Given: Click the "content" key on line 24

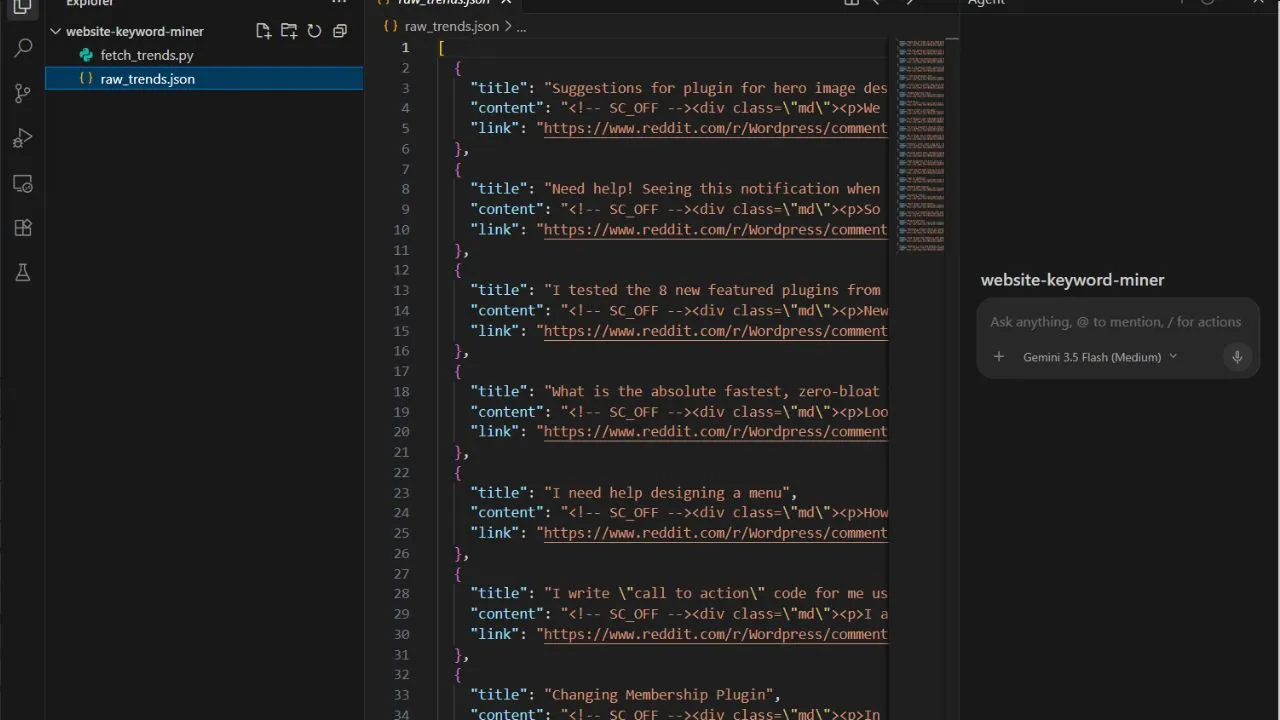Looking at the screenshot, I should [x=507, y=512].
